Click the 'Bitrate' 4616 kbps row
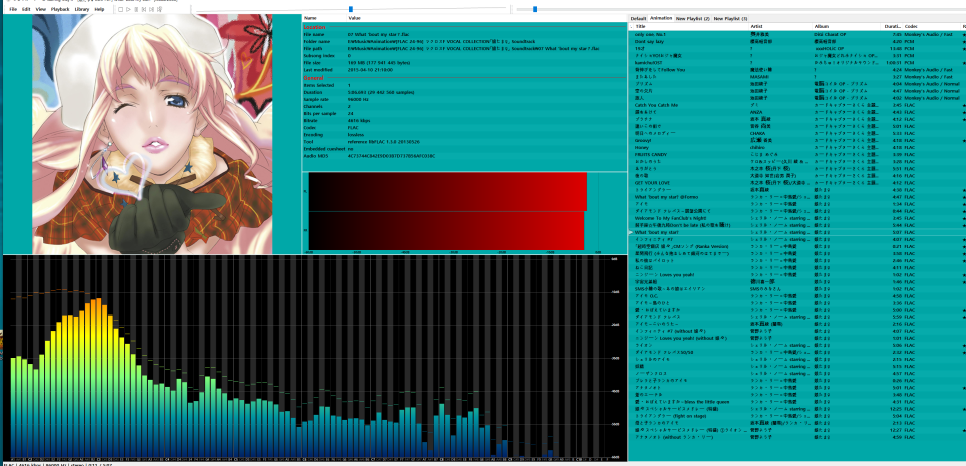Viewport: 966px width, 466px height. [x=464, y=120]
